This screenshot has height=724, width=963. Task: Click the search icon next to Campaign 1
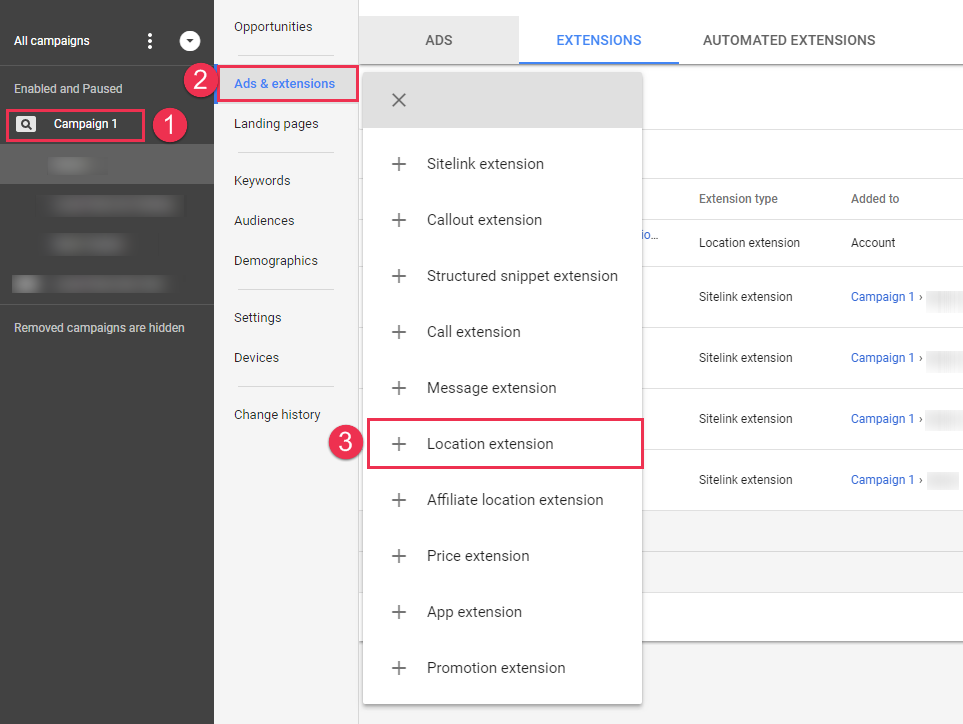click(x=27, y=125)
